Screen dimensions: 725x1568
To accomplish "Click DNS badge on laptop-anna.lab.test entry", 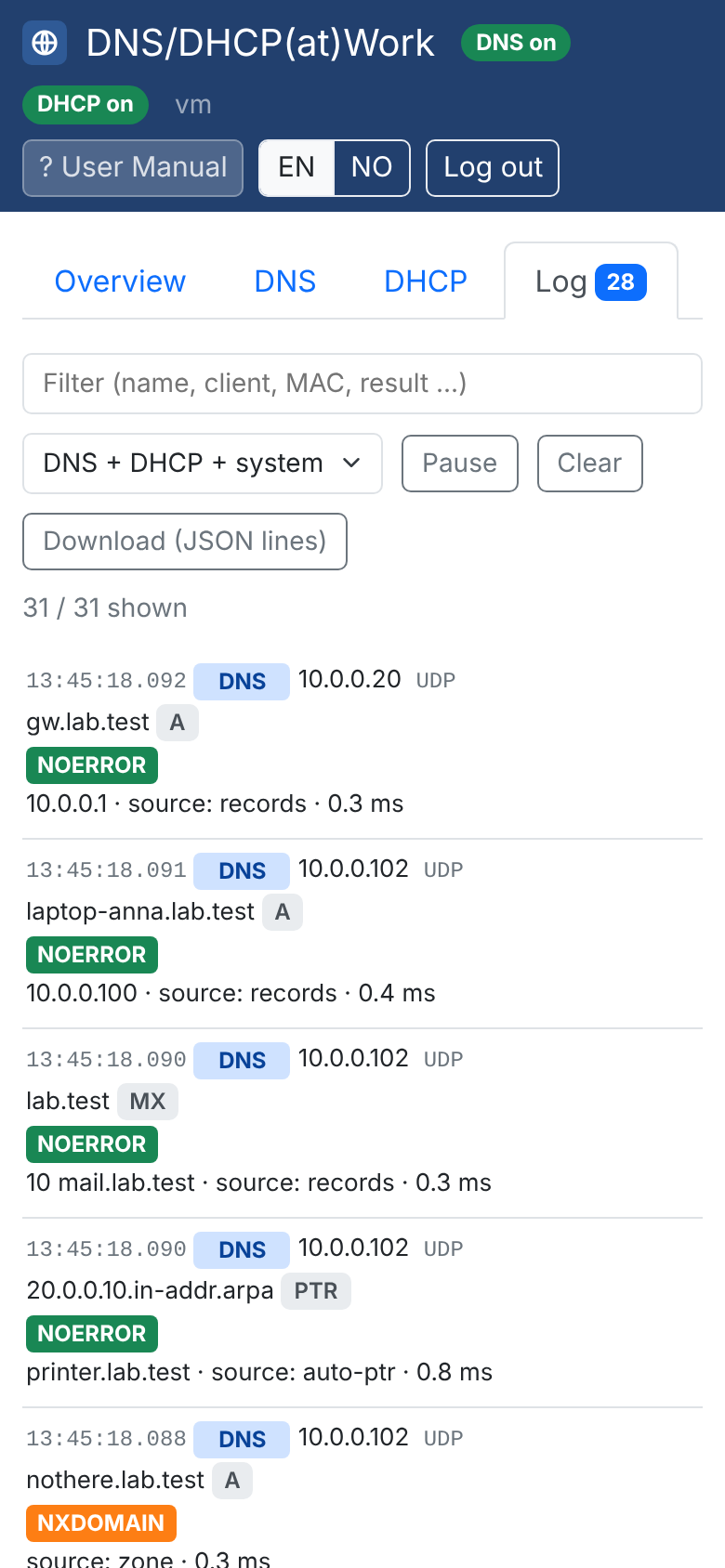I will click(242, 871).
